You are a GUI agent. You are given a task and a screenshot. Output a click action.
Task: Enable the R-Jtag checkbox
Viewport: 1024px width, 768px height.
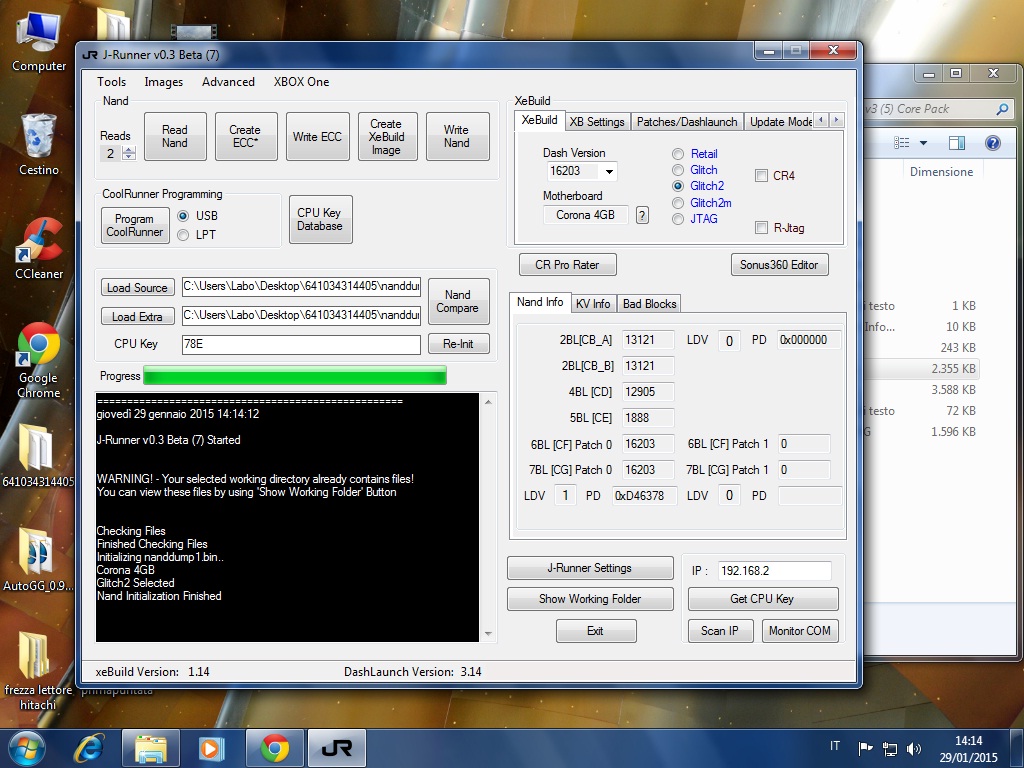[761, 228]
